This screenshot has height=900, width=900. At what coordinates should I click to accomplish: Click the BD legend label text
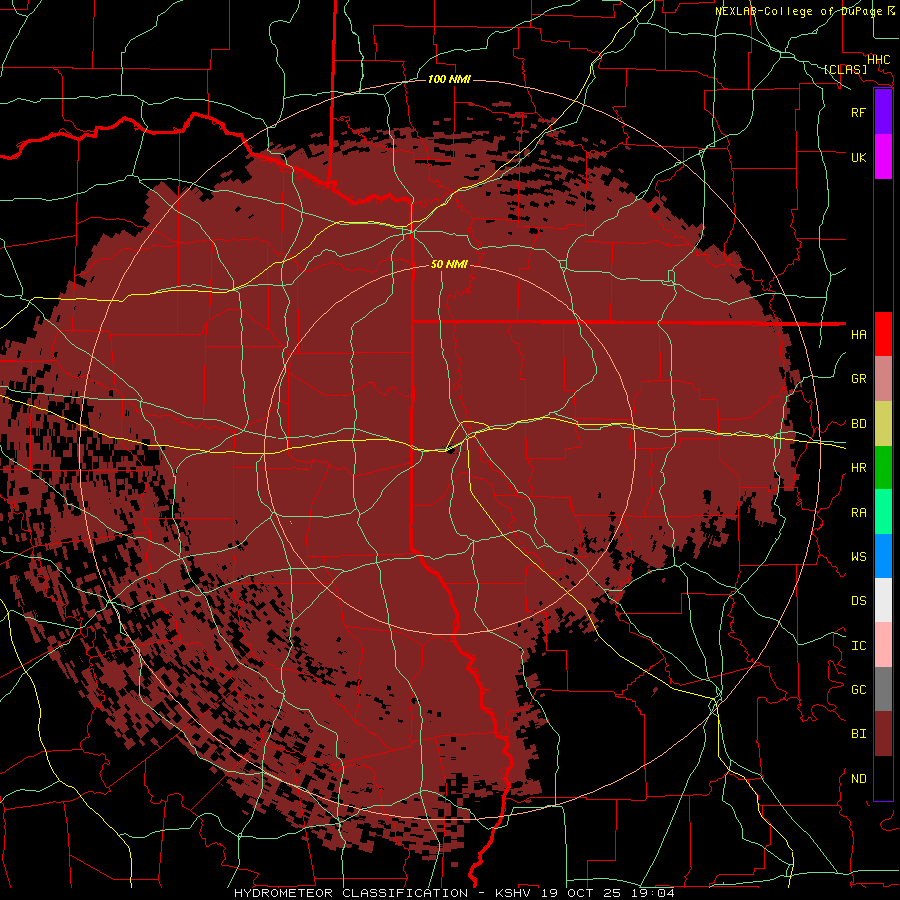(x=858, y=424)
